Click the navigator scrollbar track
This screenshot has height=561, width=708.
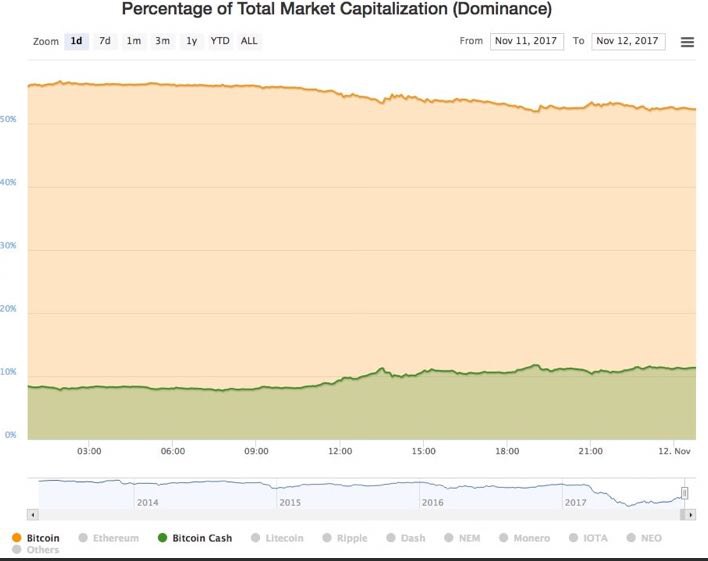click(x=359, y=514)
